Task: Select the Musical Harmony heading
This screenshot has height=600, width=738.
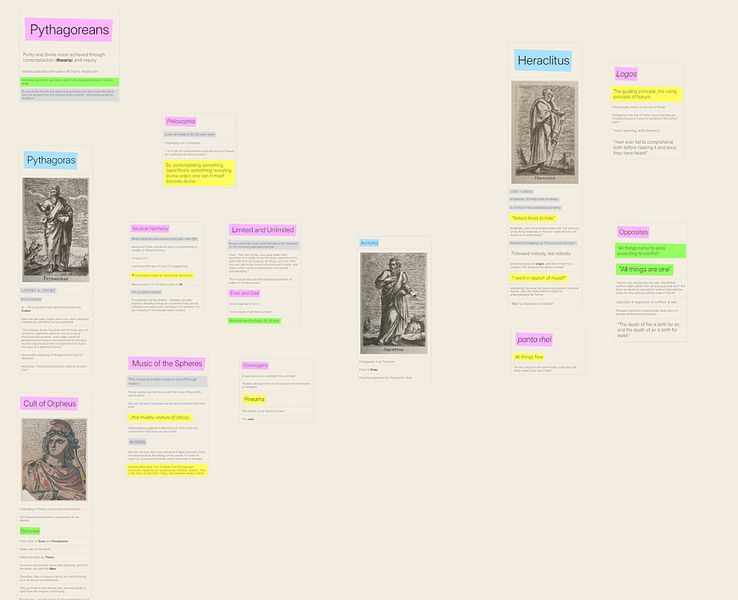Action: click(150, 229)
